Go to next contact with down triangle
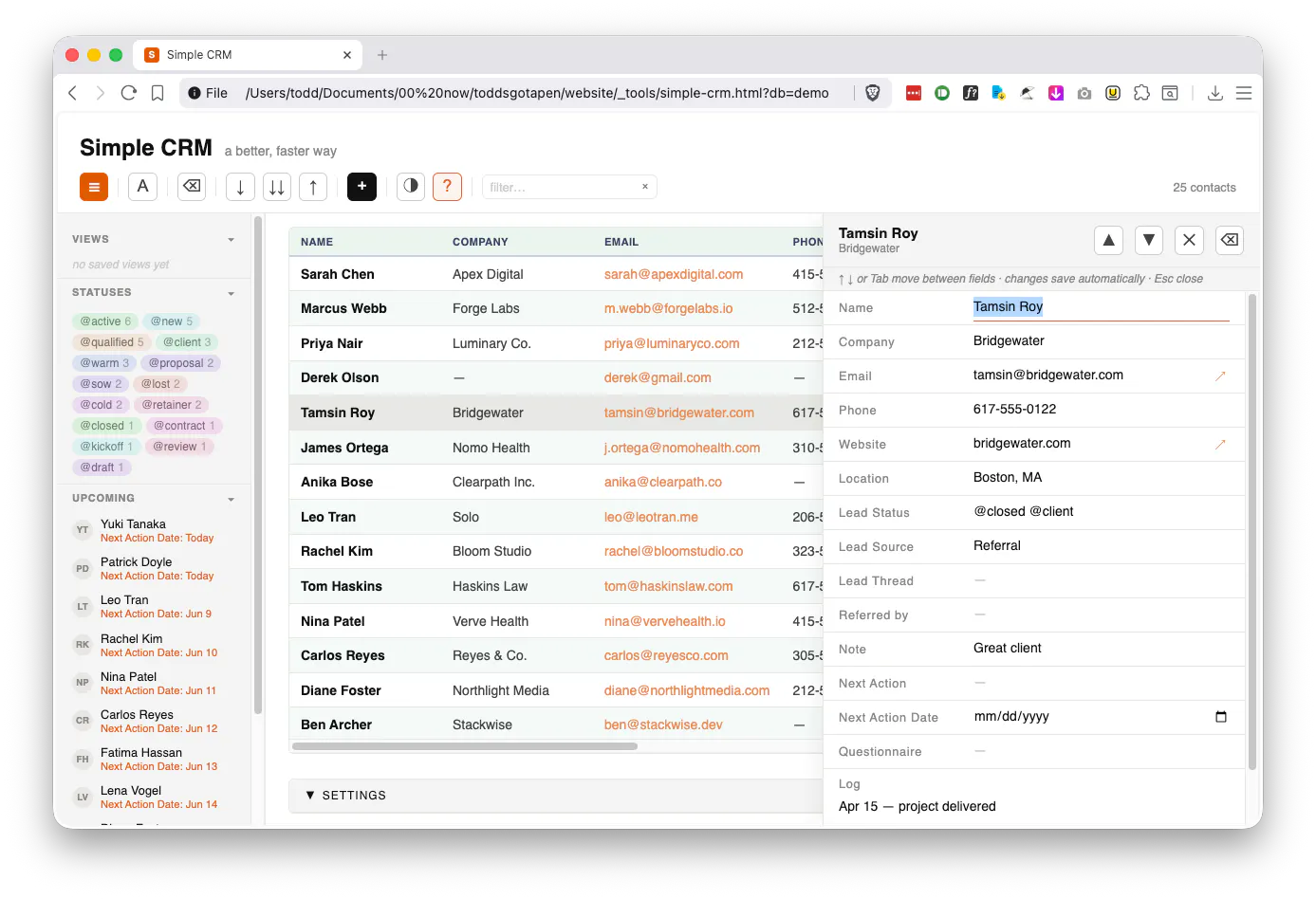Viewport: 1316px width, 899px height. pyautogui.click(x=1149, y=240)
